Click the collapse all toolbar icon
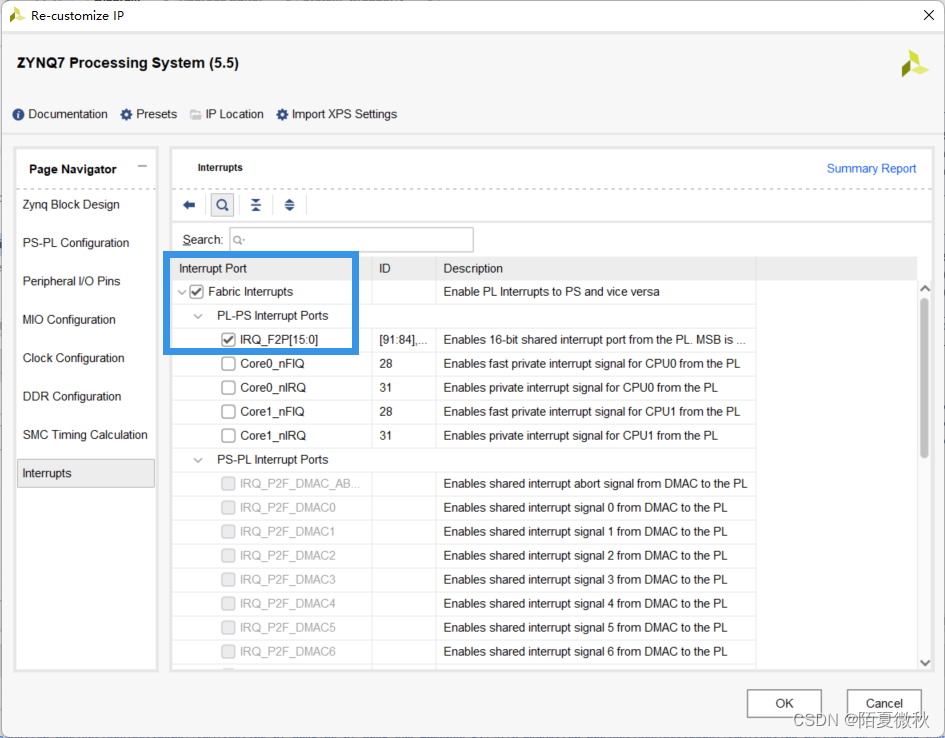 pos(256,205)
